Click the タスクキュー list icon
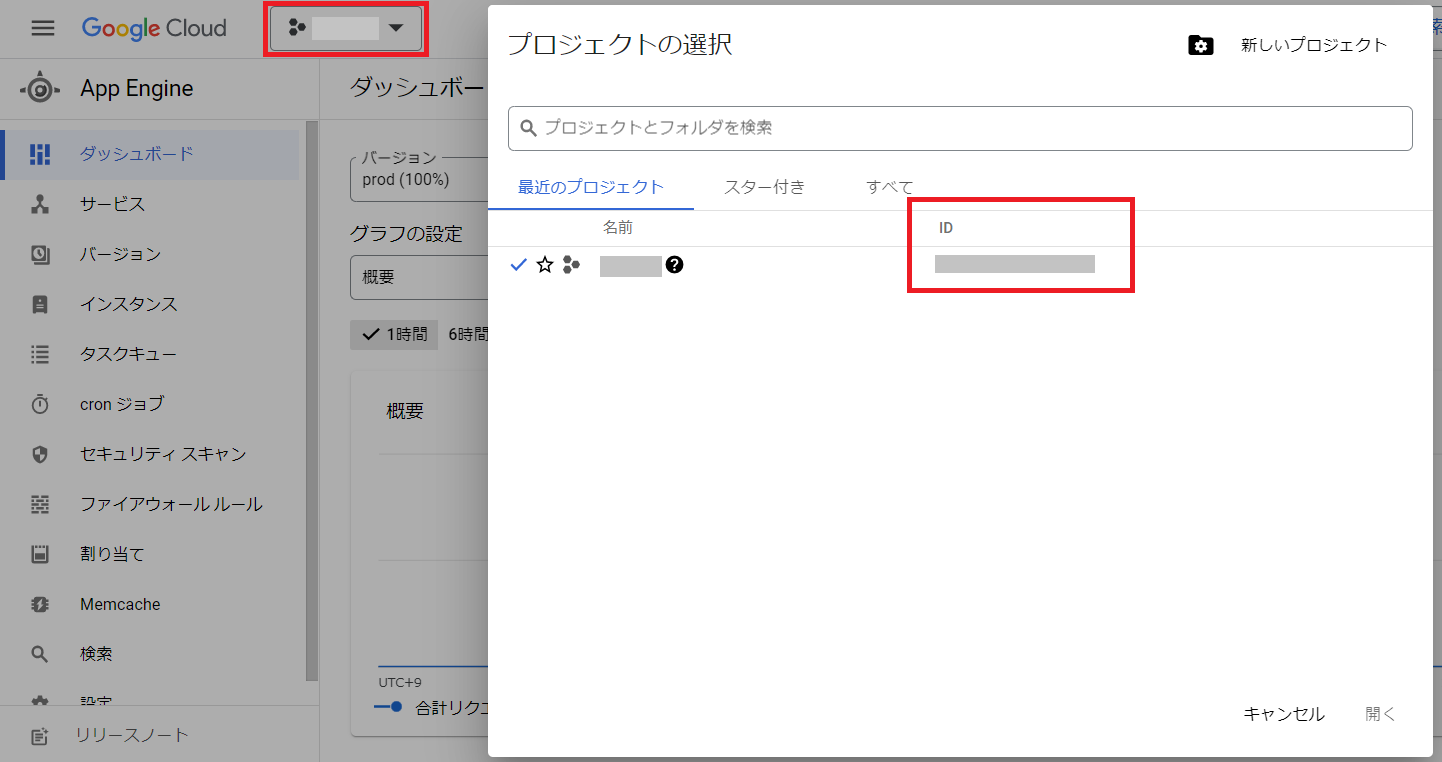 [x=40, y=354]
